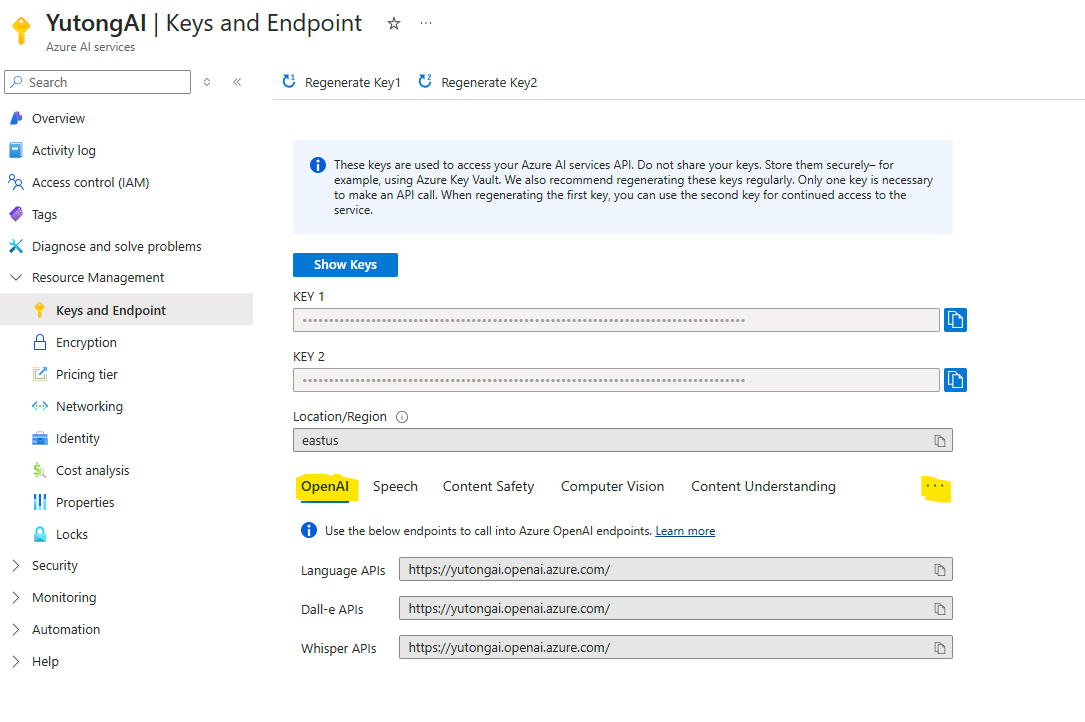The height and width of the screenshot is (722, 1085).
Task: Click the Show Keys button
Action: pyautogui.click(x=345, y=265)
